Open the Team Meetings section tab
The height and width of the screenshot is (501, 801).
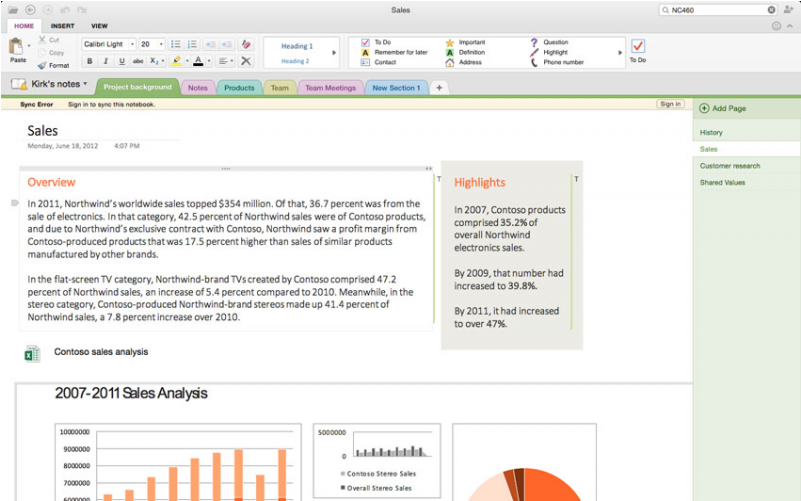331,88
